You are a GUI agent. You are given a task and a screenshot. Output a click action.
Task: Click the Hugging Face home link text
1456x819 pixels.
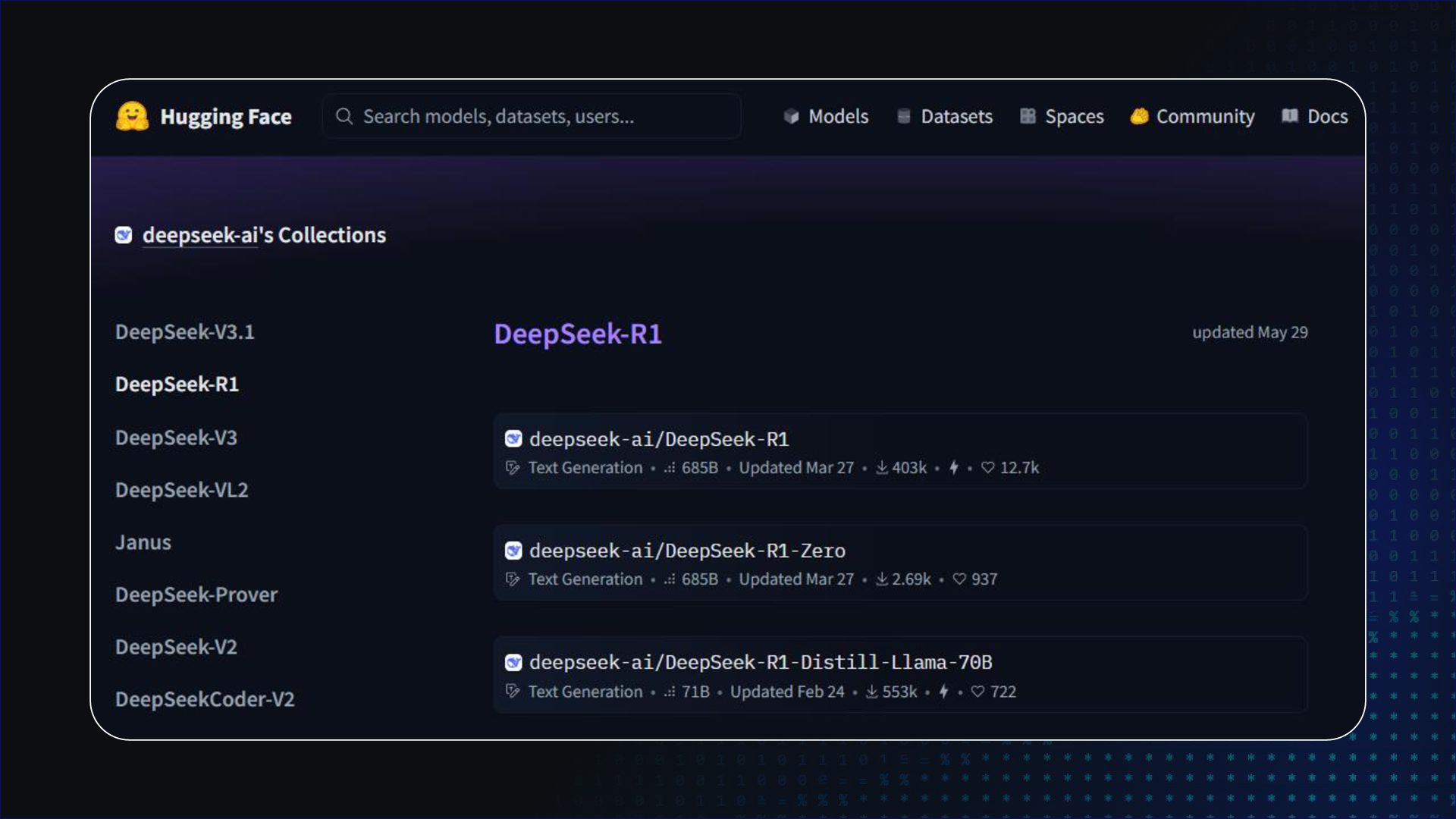coord(226,117)
